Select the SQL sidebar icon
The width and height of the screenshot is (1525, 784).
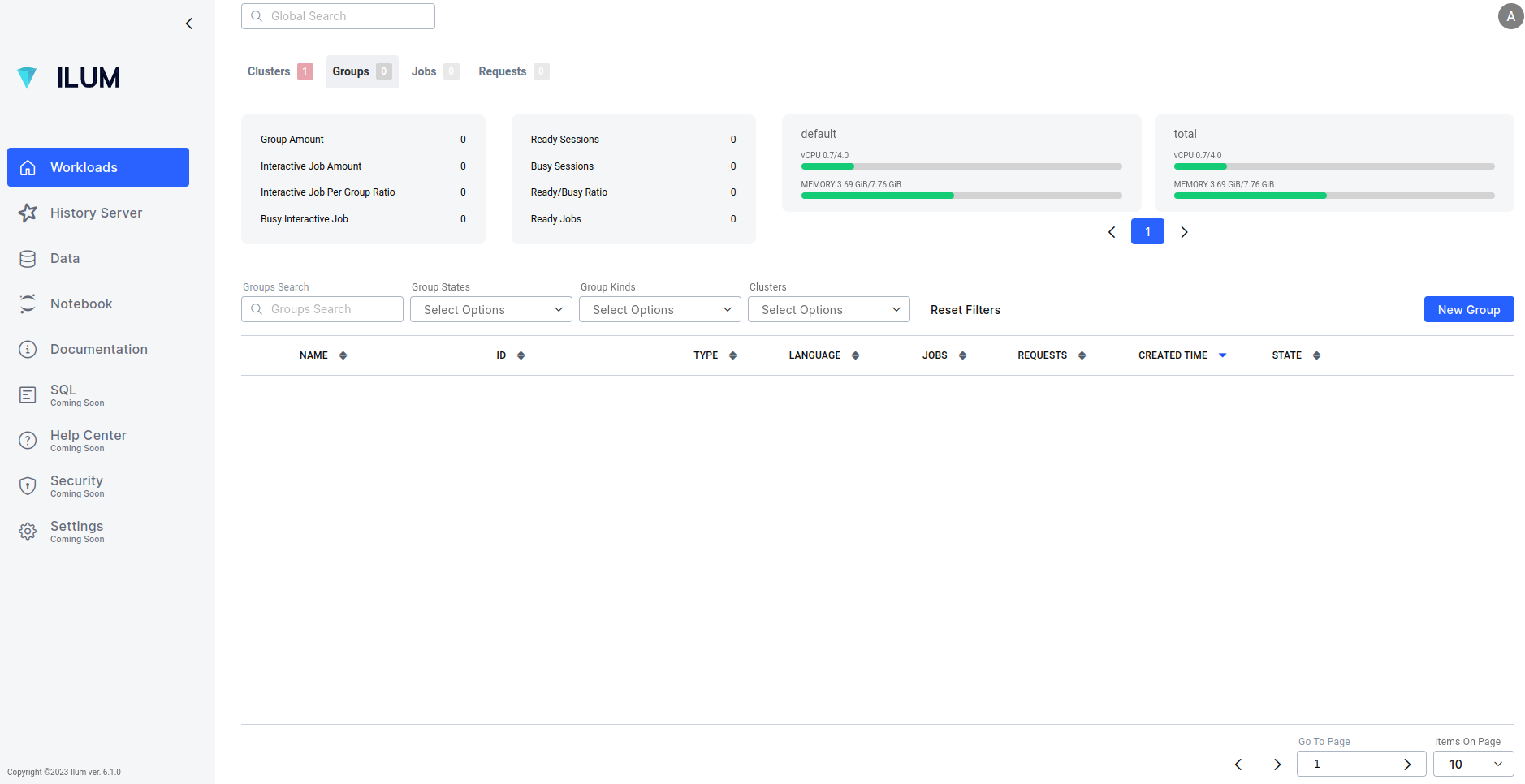click(x=28, y=395)
